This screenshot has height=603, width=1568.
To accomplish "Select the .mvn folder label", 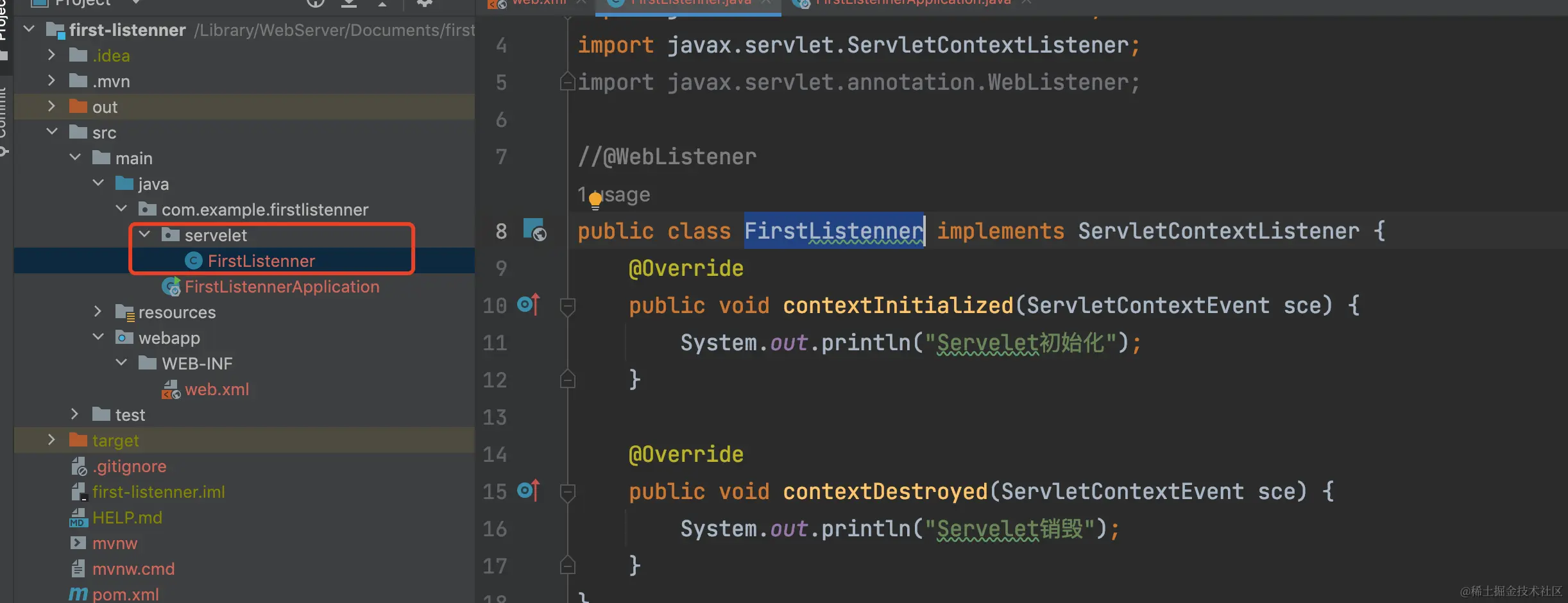I will pos(111,81).
